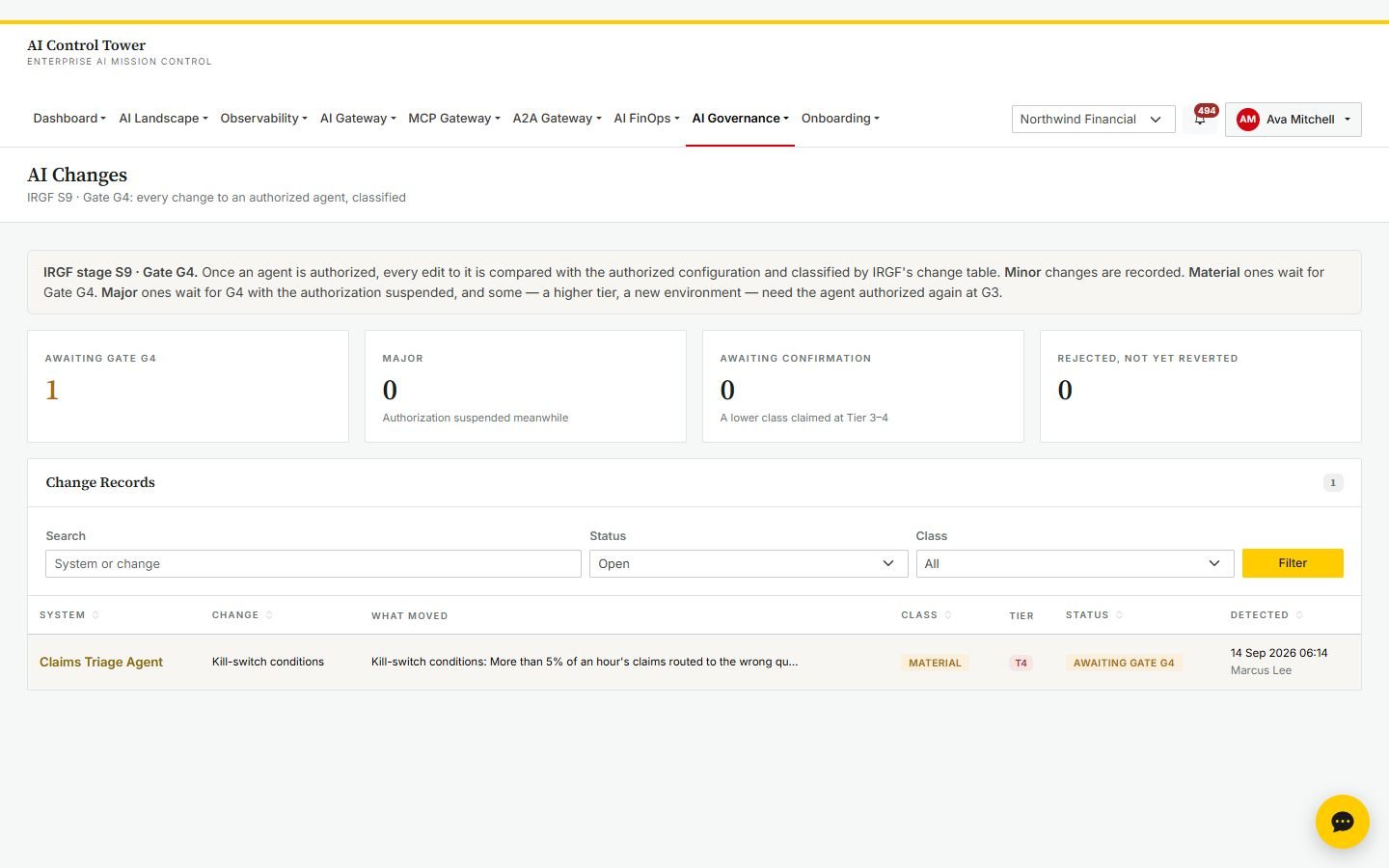Open the notifications bell with 494 badge

point(1201,119)
